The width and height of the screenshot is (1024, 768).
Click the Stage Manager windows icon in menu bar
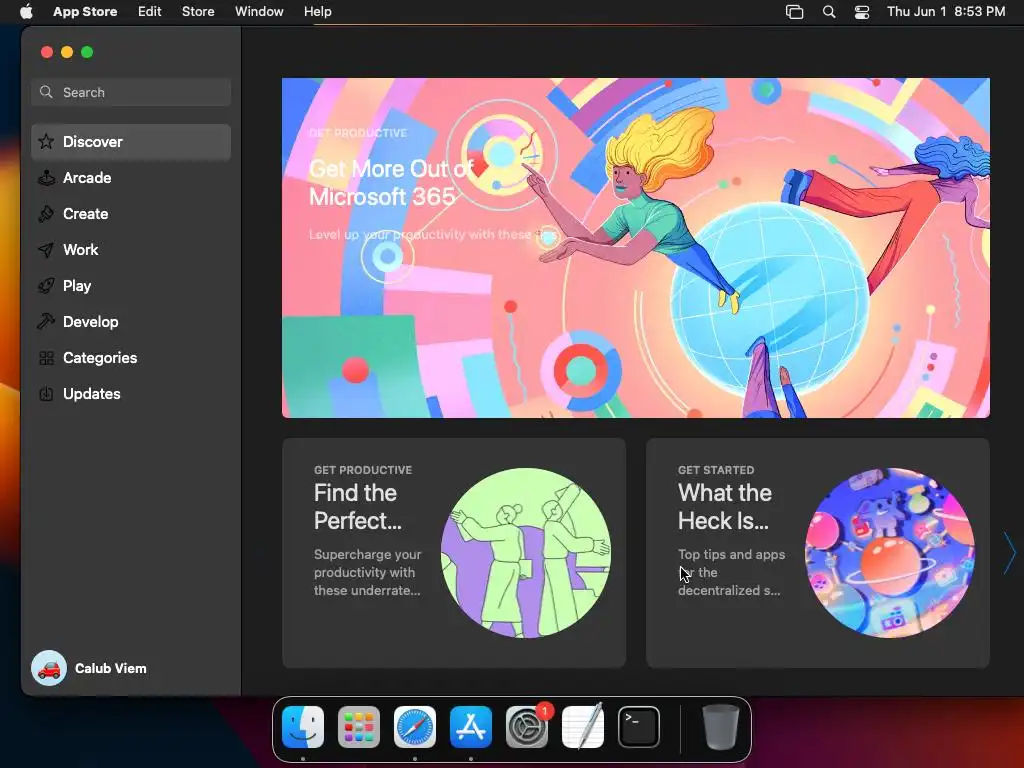(794, 12)
